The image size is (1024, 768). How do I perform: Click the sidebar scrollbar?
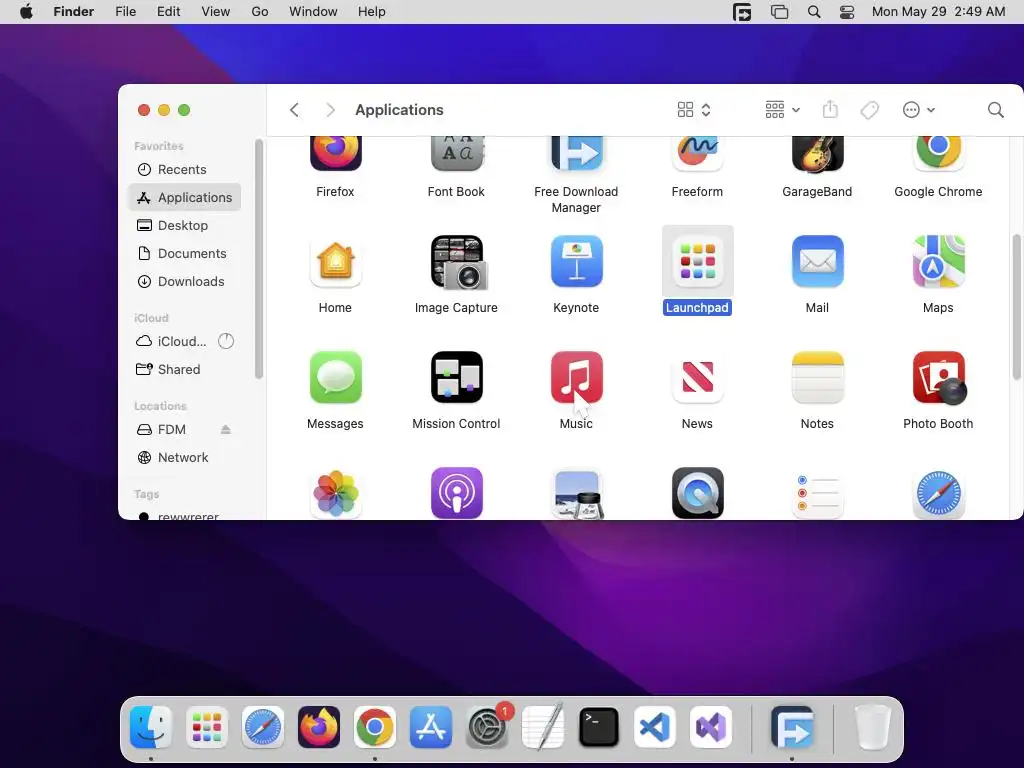(259, 259)
